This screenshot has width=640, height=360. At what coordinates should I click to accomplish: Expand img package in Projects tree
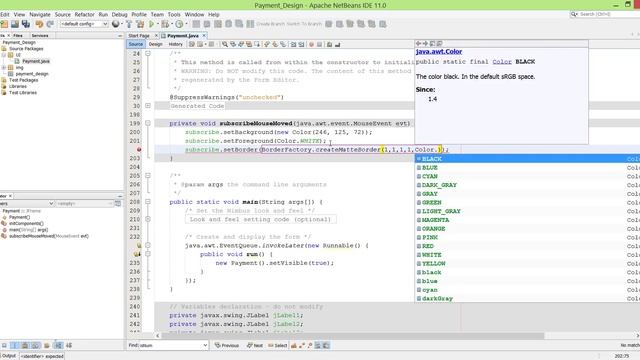(x=4, y=67)
